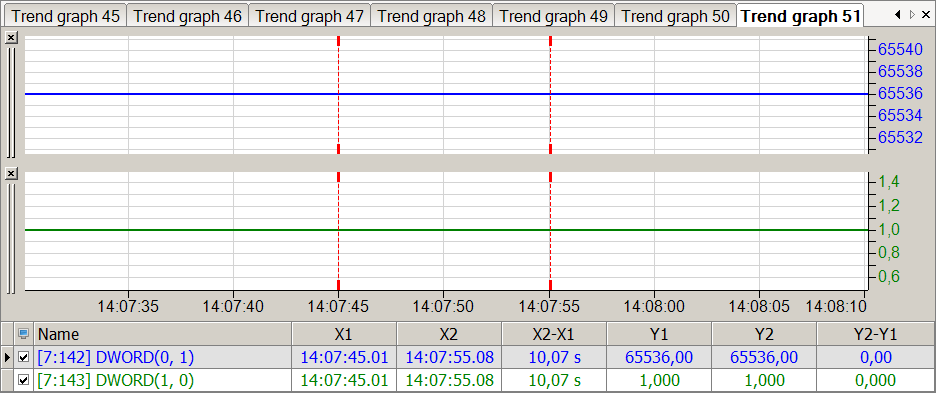The height and width of the screenshot is (393, 936).
Task: Click the monitor icon in table header
Action: coord(24,334)
